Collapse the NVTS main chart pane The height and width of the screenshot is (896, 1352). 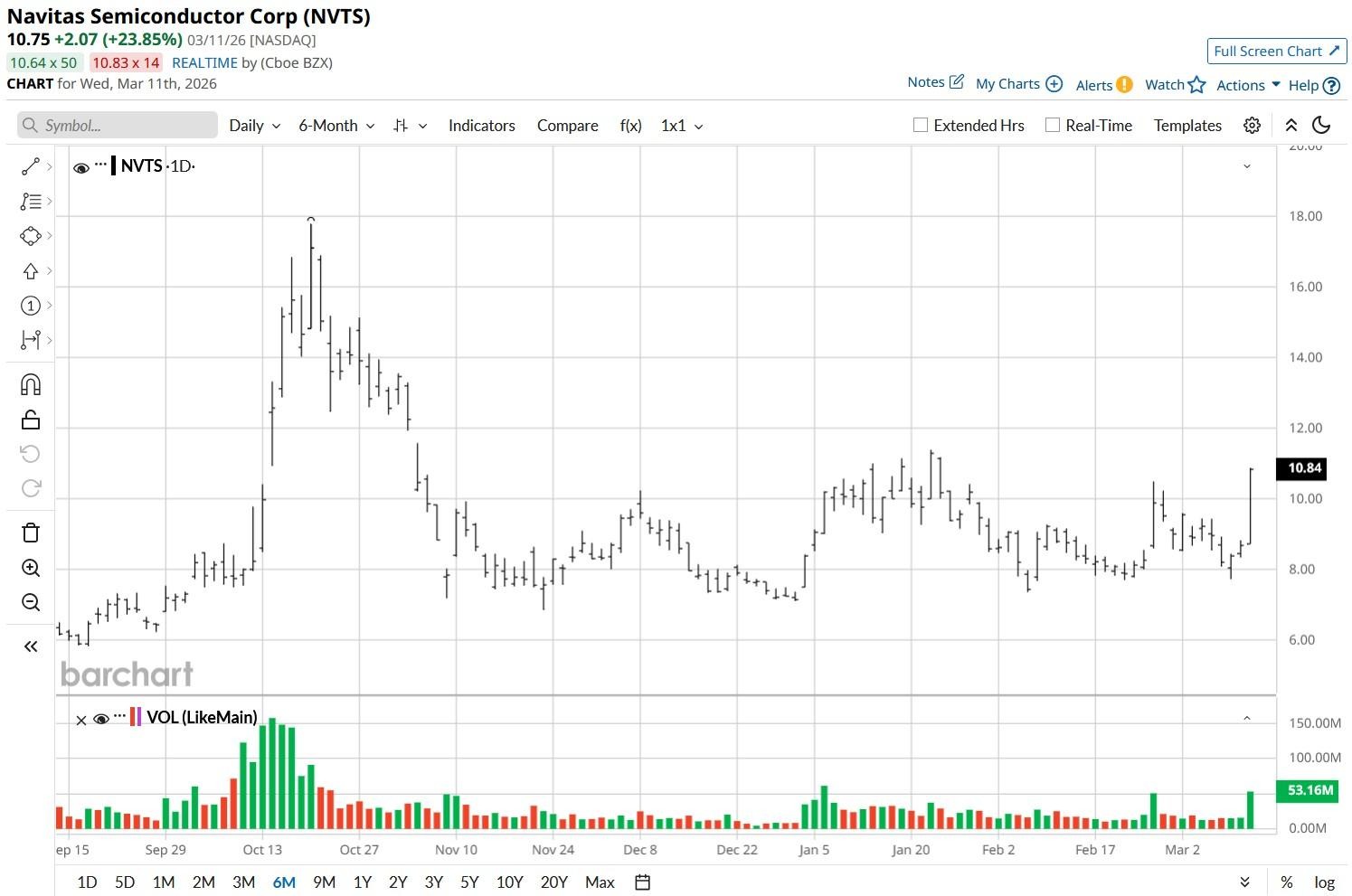coord(1247,166)
